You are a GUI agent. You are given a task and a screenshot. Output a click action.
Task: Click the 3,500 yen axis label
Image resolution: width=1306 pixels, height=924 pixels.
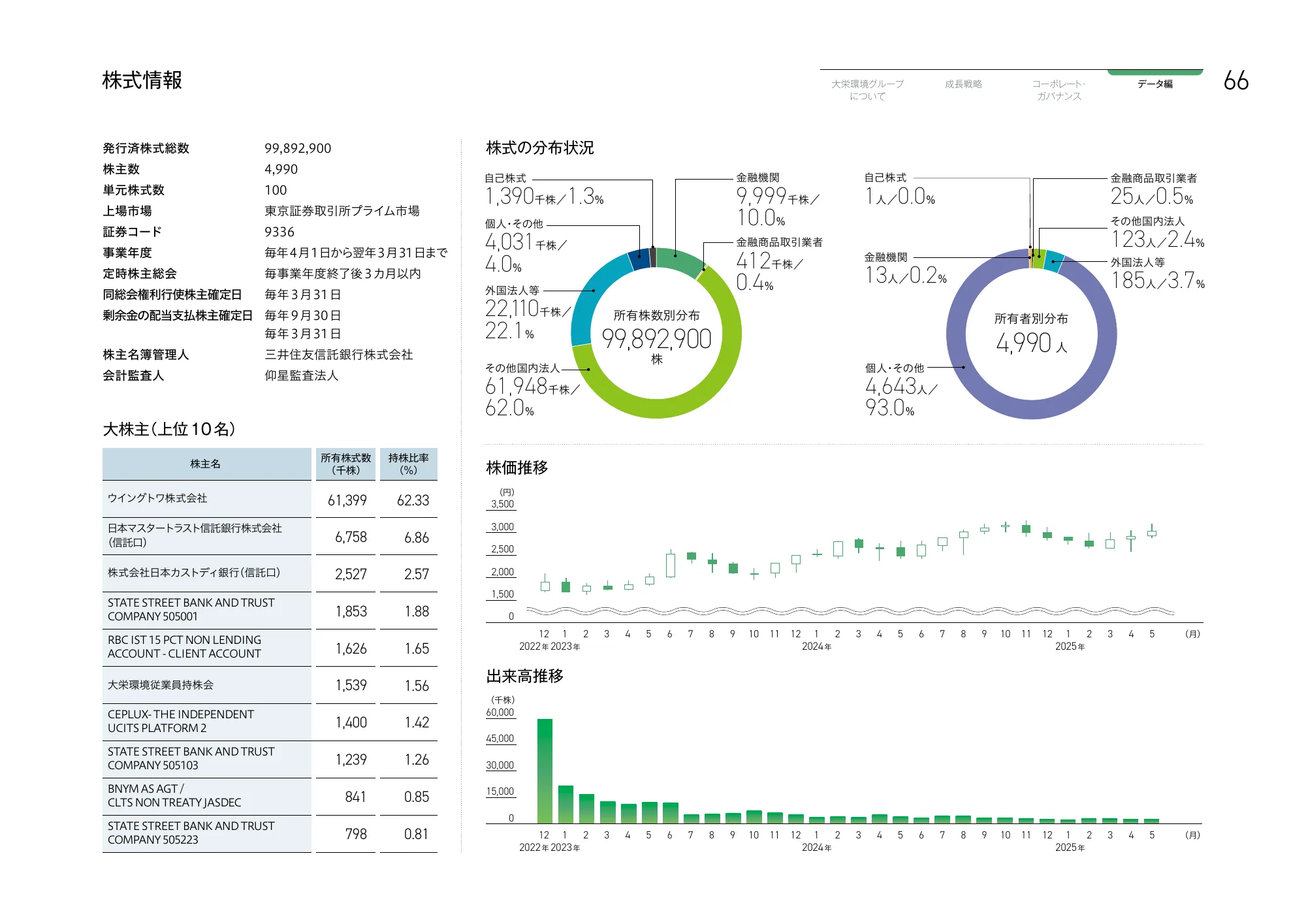[x=502, y=504]
